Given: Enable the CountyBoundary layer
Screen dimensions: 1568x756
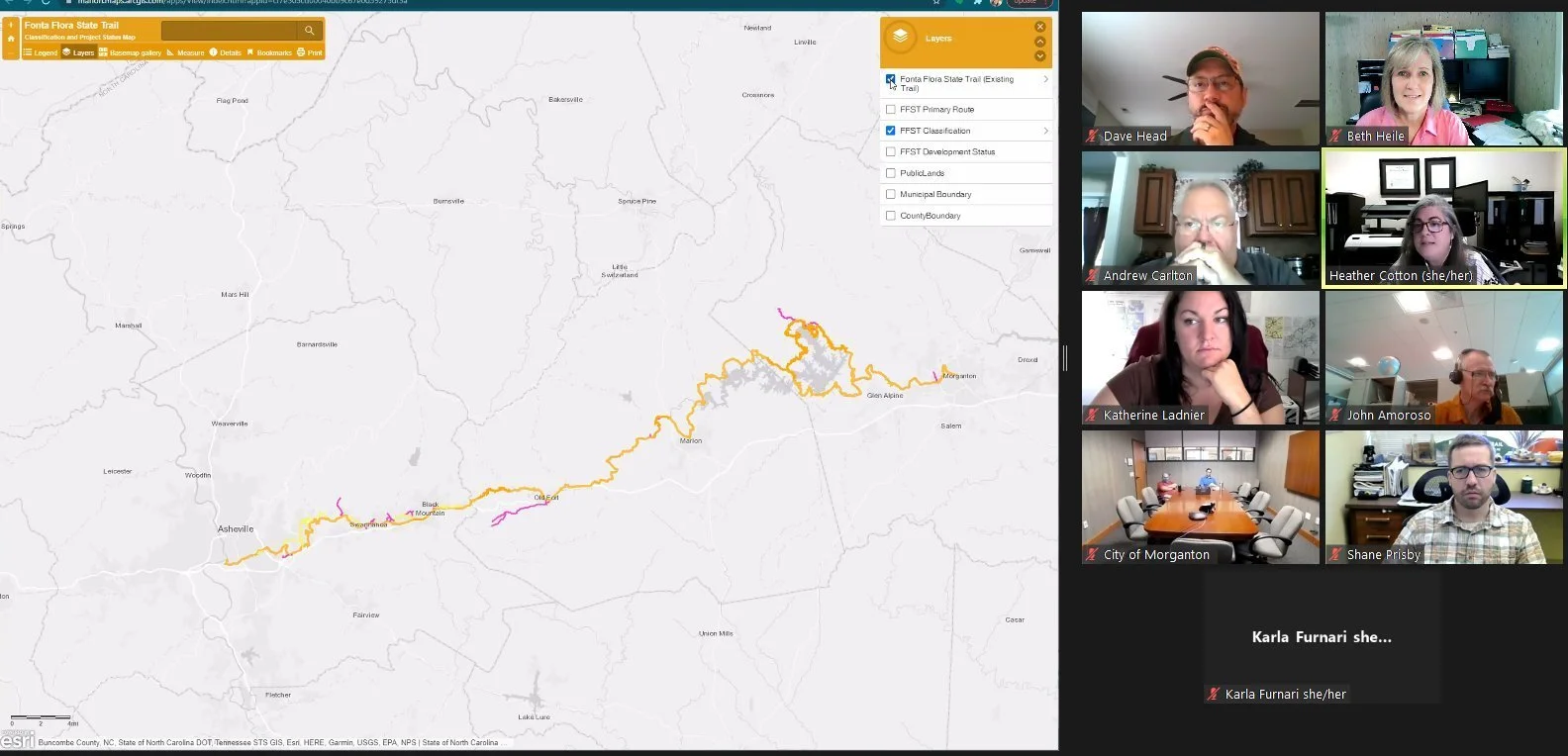Looking at the screenshot, I should [891, 216].
